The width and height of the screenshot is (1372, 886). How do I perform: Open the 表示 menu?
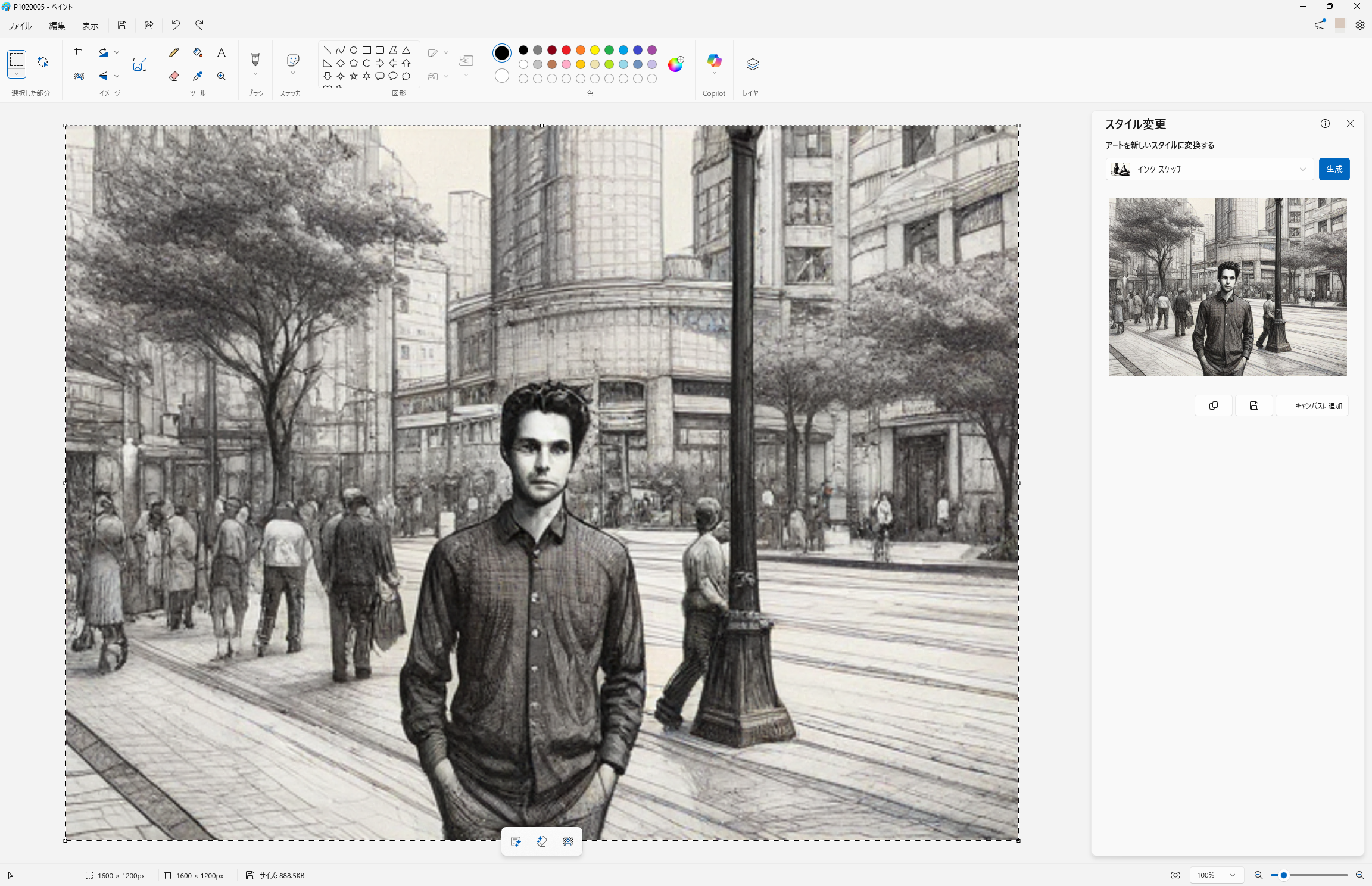(x=90, y=26)
